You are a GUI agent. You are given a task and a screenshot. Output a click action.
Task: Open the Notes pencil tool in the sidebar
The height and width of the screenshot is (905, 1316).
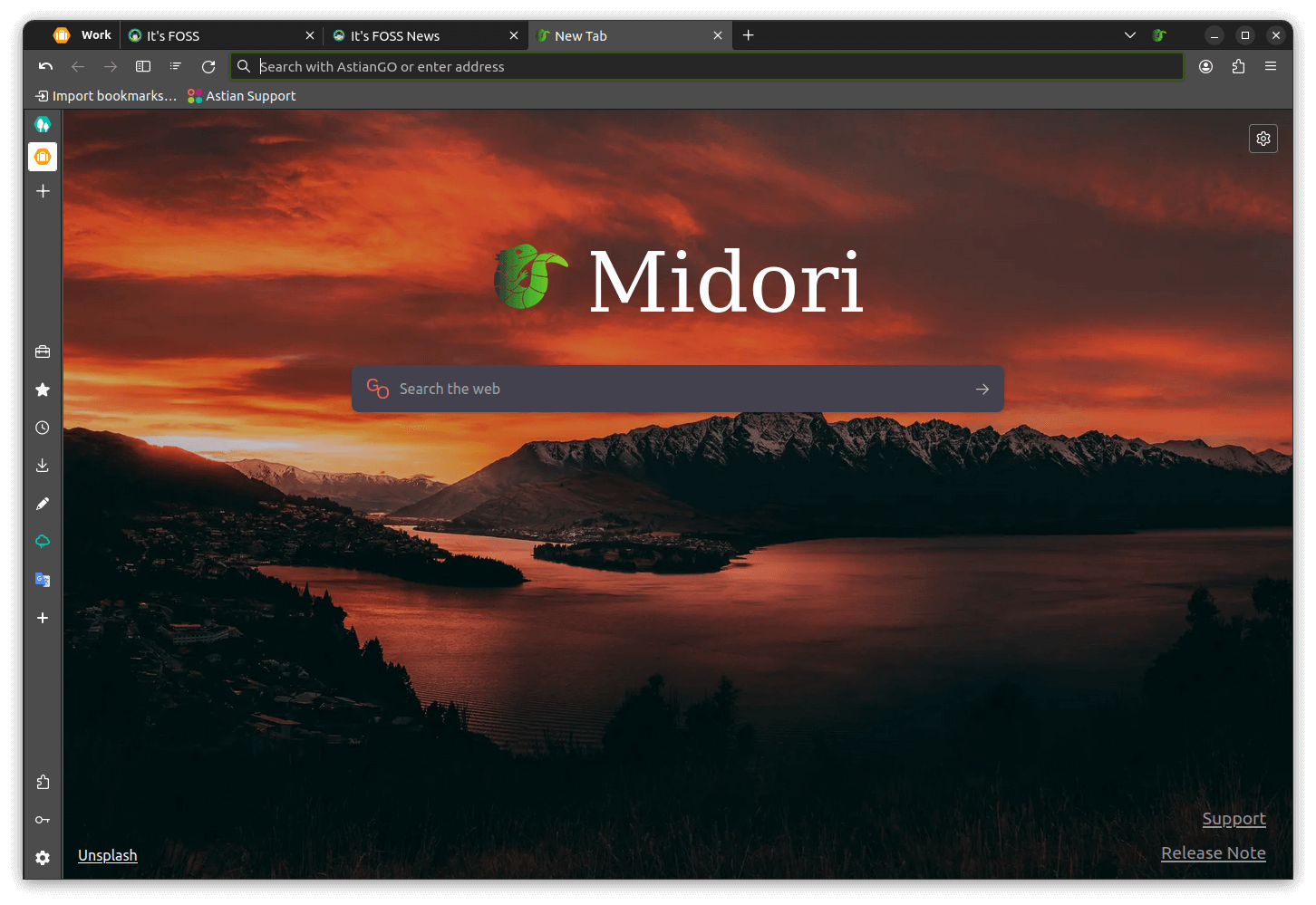(42, 504)
